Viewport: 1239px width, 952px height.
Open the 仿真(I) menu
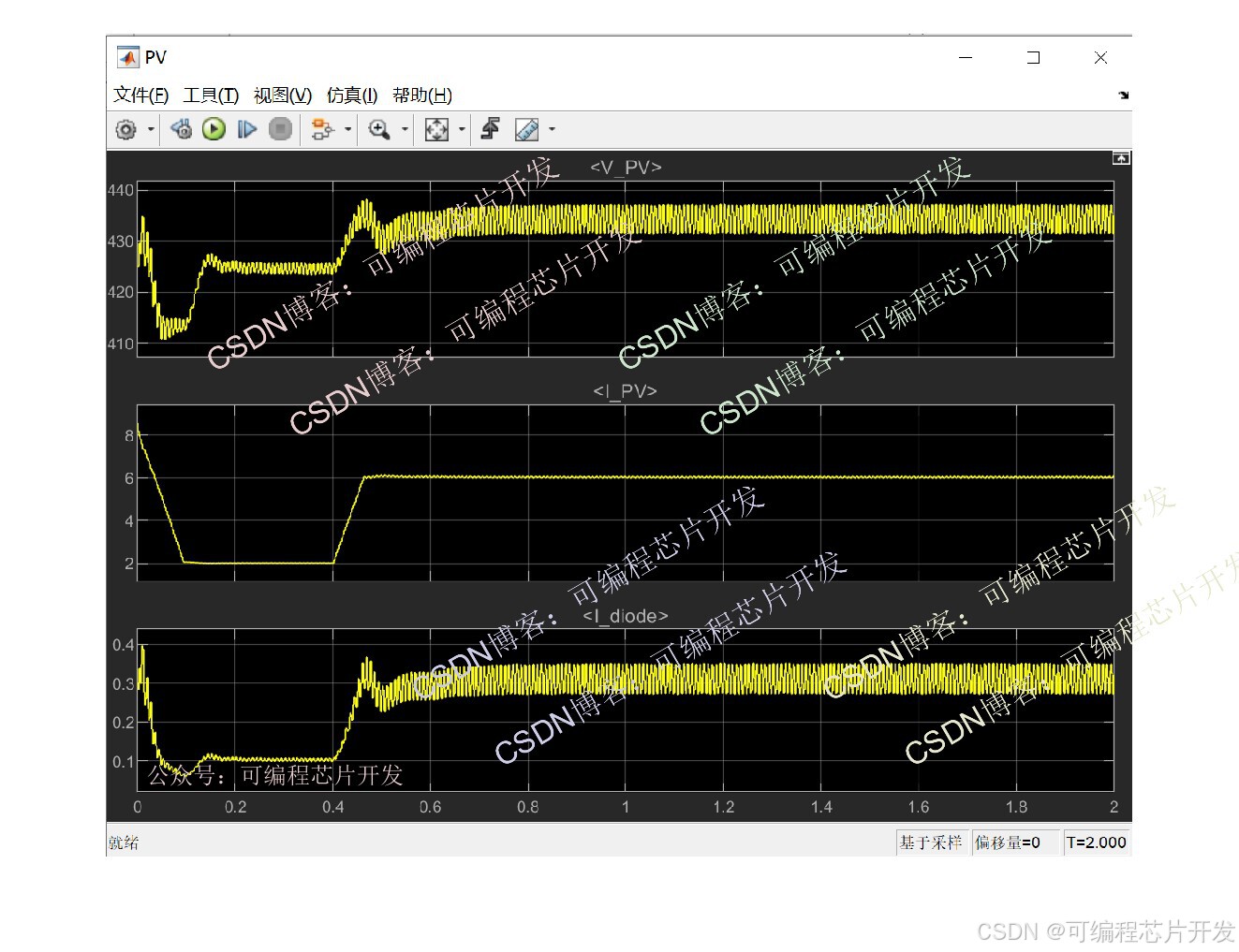(352, 95)
